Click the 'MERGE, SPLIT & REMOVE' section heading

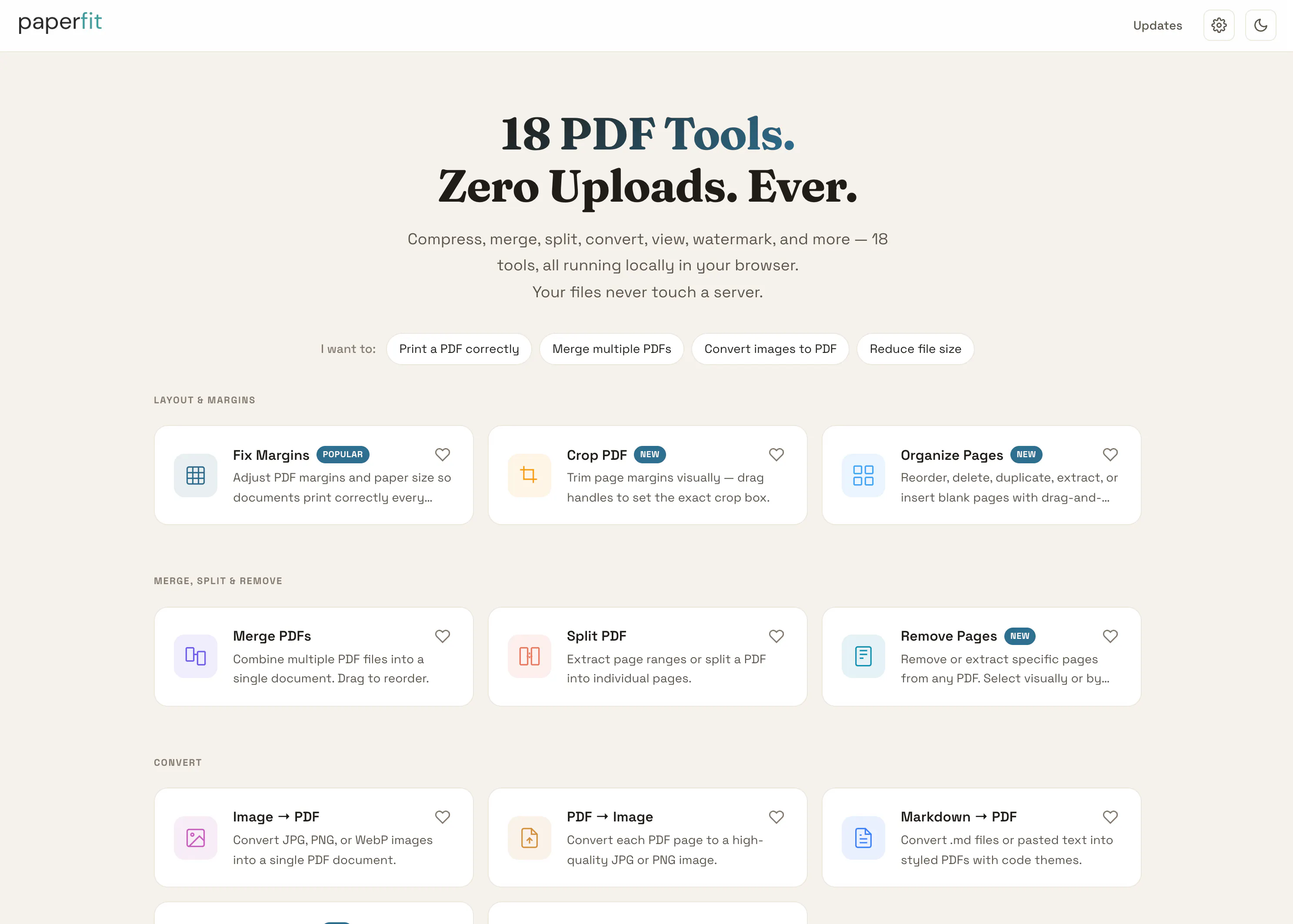coord(218,581)
